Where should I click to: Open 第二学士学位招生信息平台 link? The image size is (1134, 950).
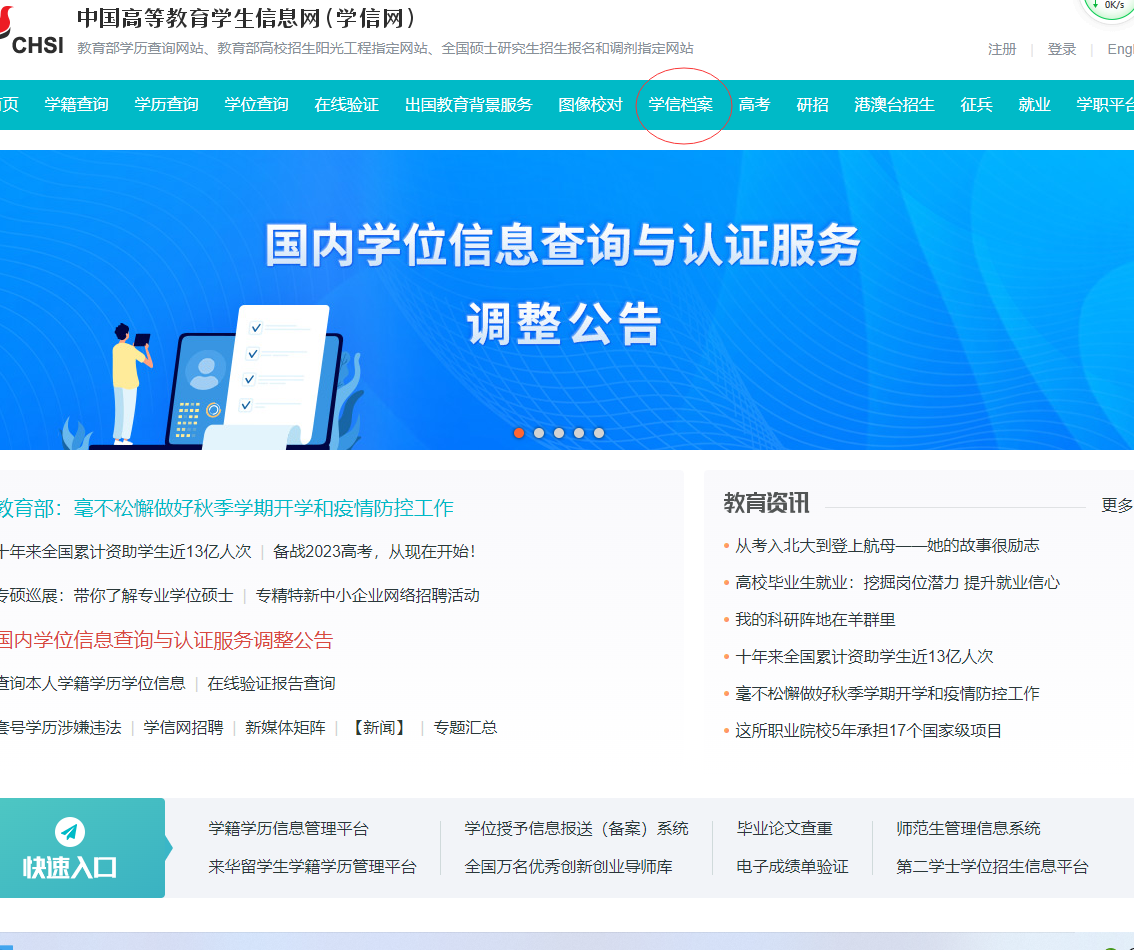coord(992,867)
